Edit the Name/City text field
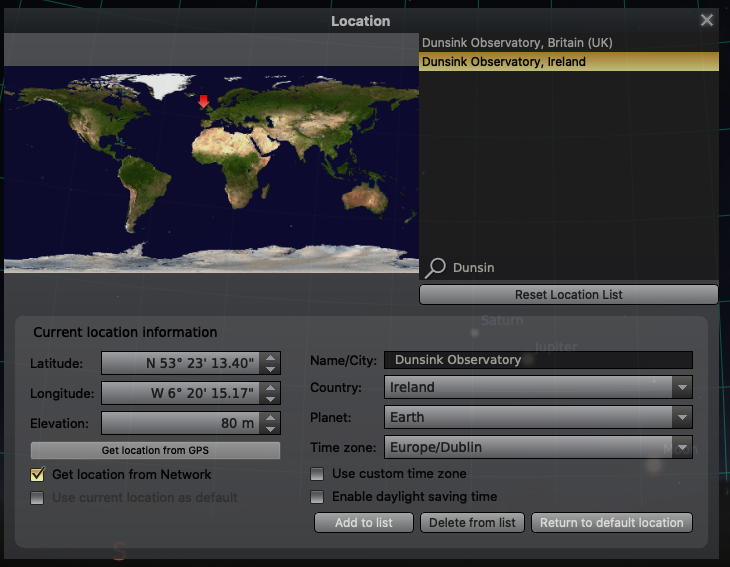This screenshot has width=730, height=567. tap(538, 360)
